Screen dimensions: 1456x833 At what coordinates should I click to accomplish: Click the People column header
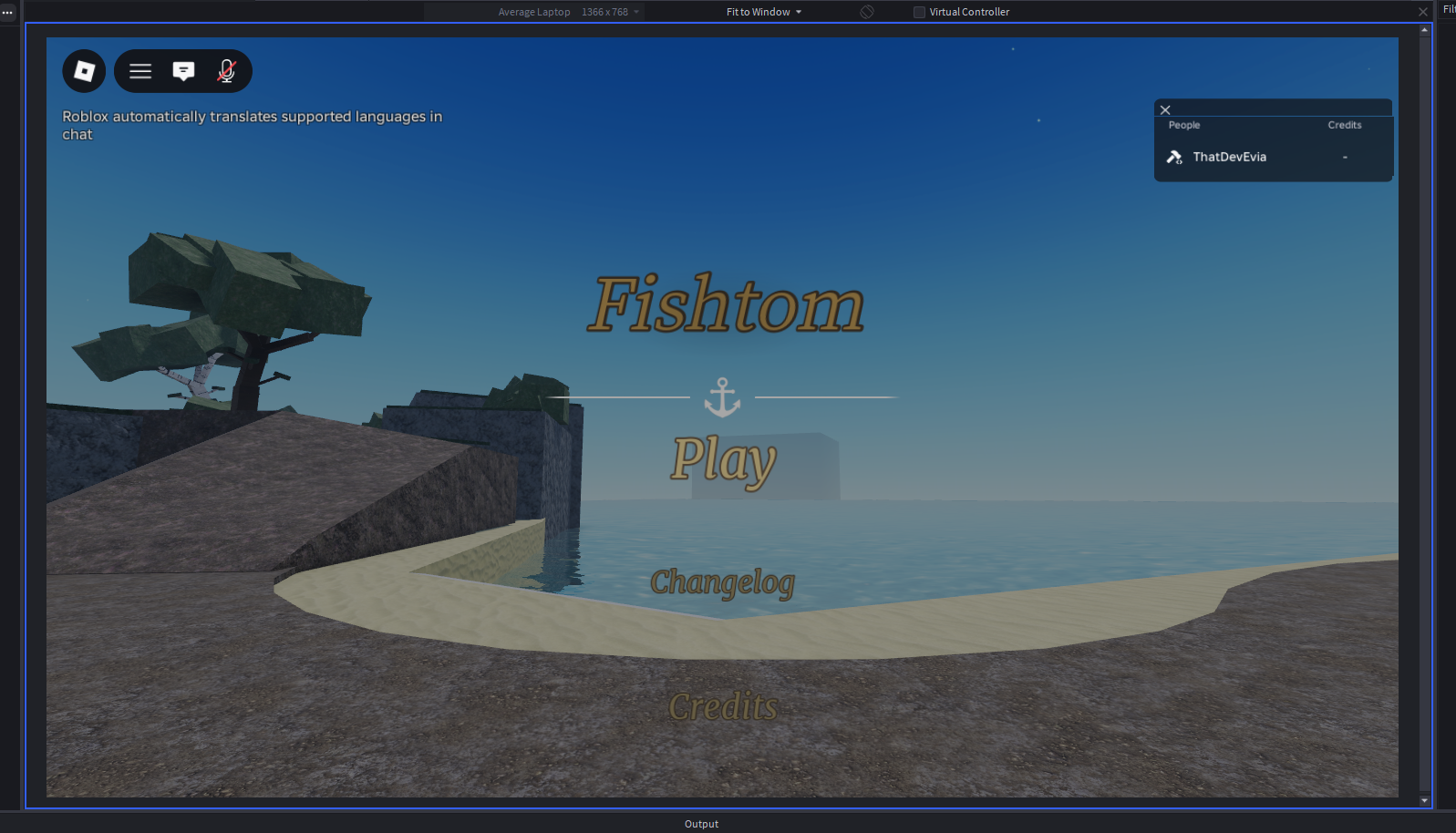[x=1184, y=125]
